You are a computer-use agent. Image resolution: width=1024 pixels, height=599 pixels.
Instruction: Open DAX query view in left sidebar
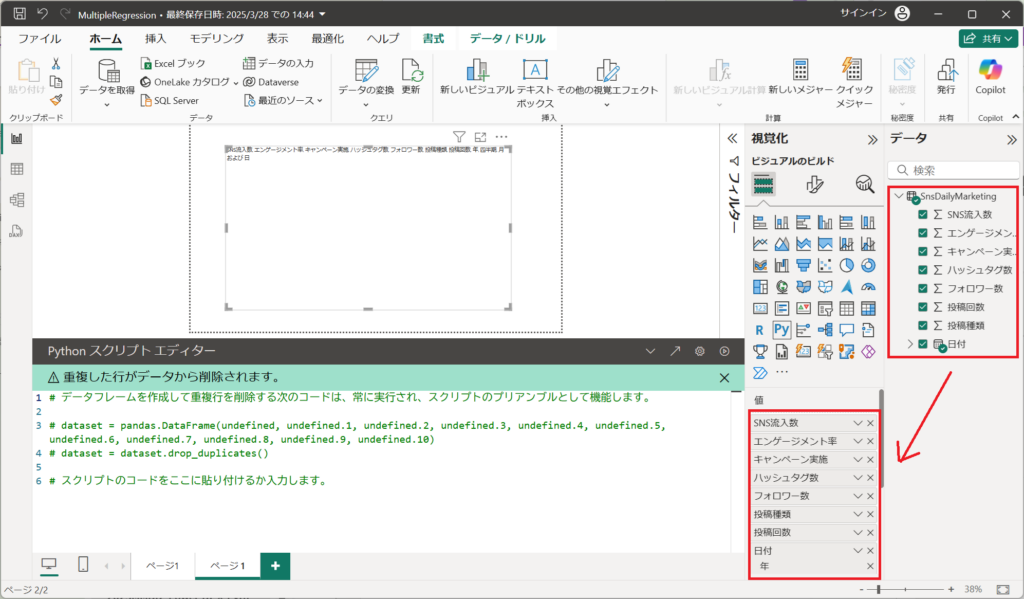point(17,231)
